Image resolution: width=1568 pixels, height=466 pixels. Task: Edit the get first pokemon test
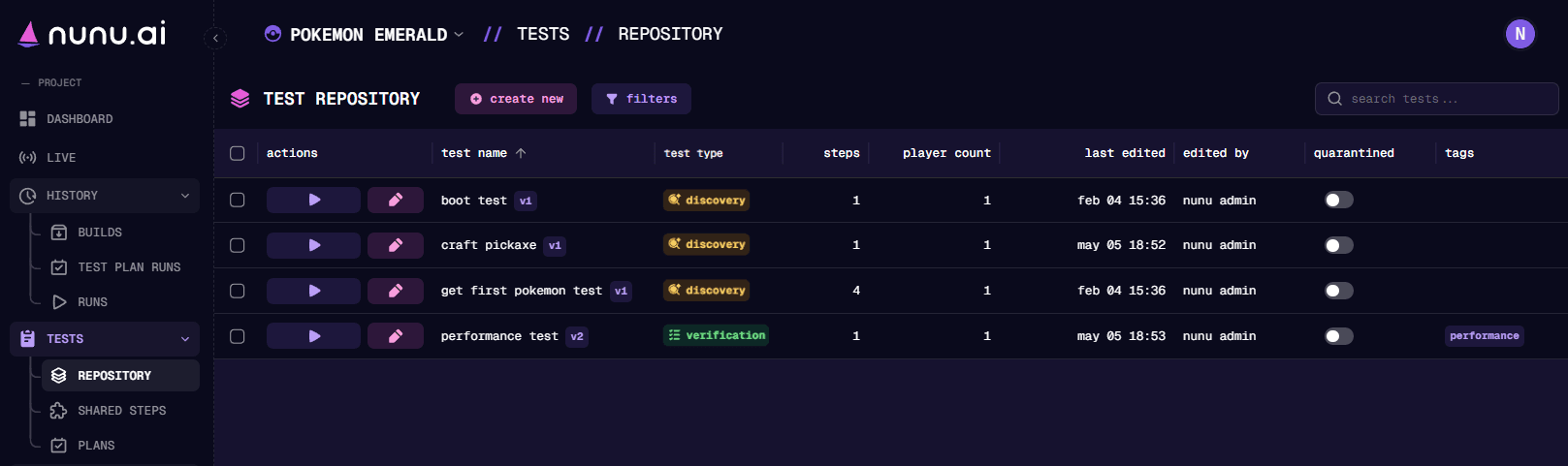click(396, 291)
